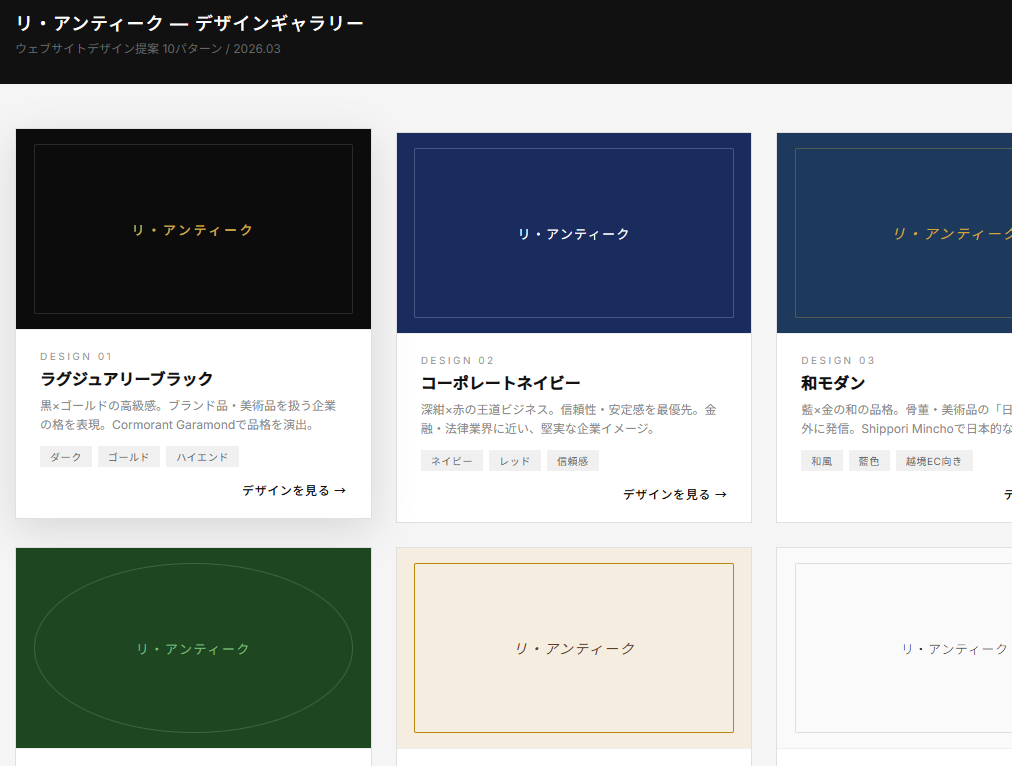Select the green oval design thumbnail

click(x=193, y=648)
